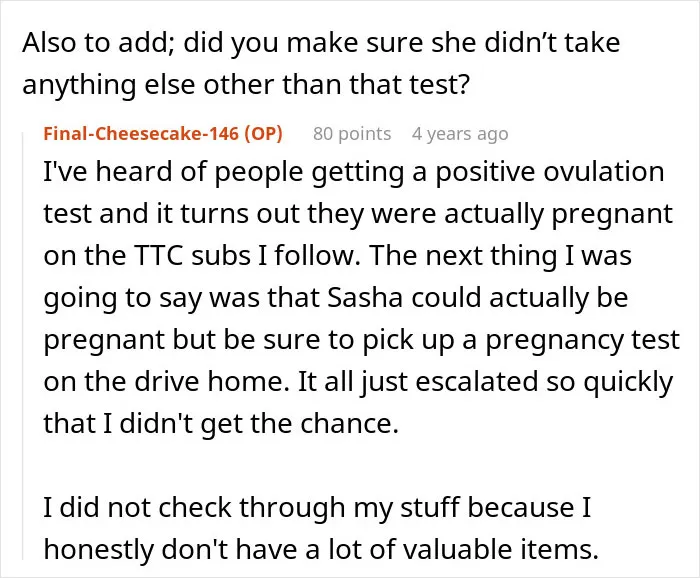
Task: Open Final-Cheesecake-146 user profile link
Action: tap(142, 133)
